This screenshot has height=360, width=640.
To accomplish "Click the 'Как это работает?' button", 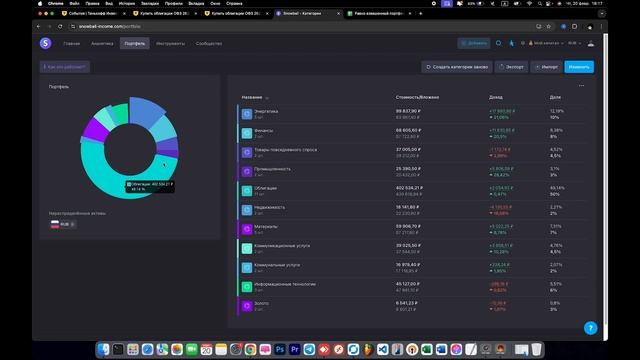I will tap(64, 67).
